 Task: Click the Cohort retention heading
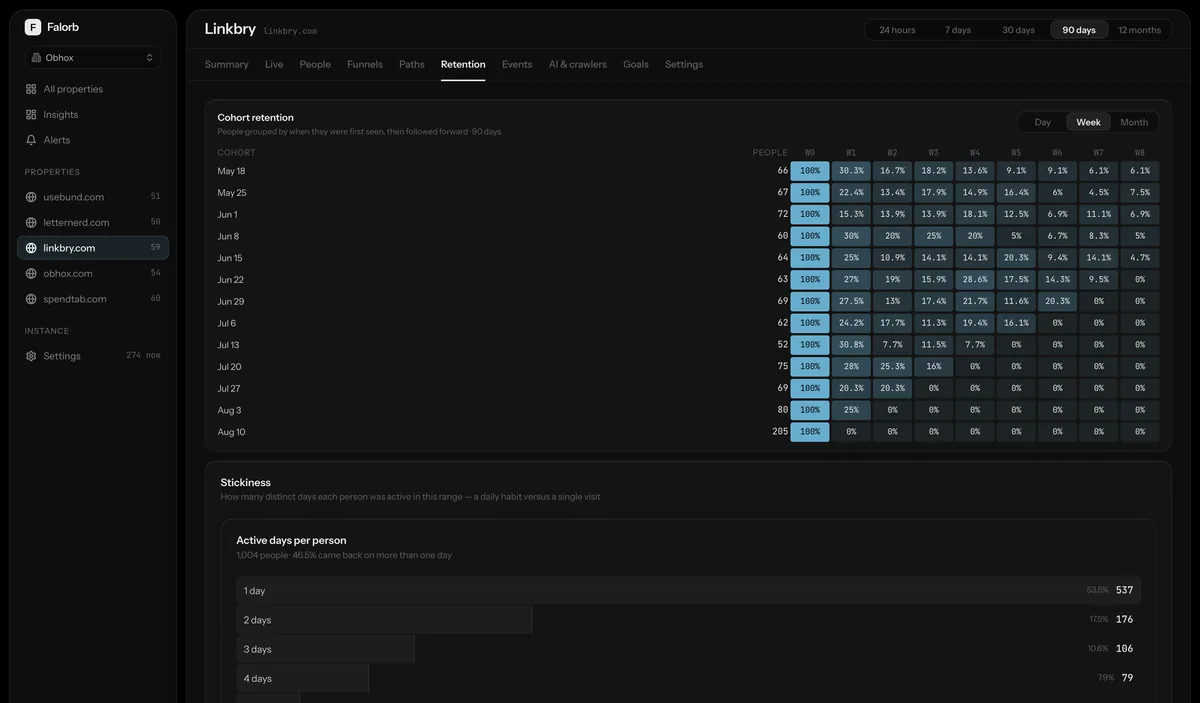pyautogui.click(x=256, y=117)
